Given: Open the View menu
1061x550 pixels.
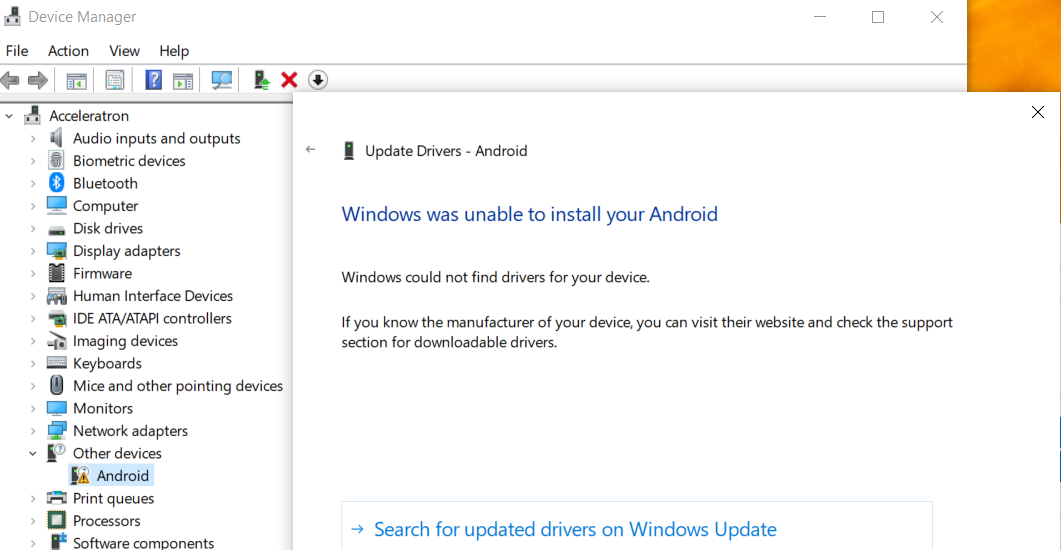Looking at the screenshot, I should (125, 51).
